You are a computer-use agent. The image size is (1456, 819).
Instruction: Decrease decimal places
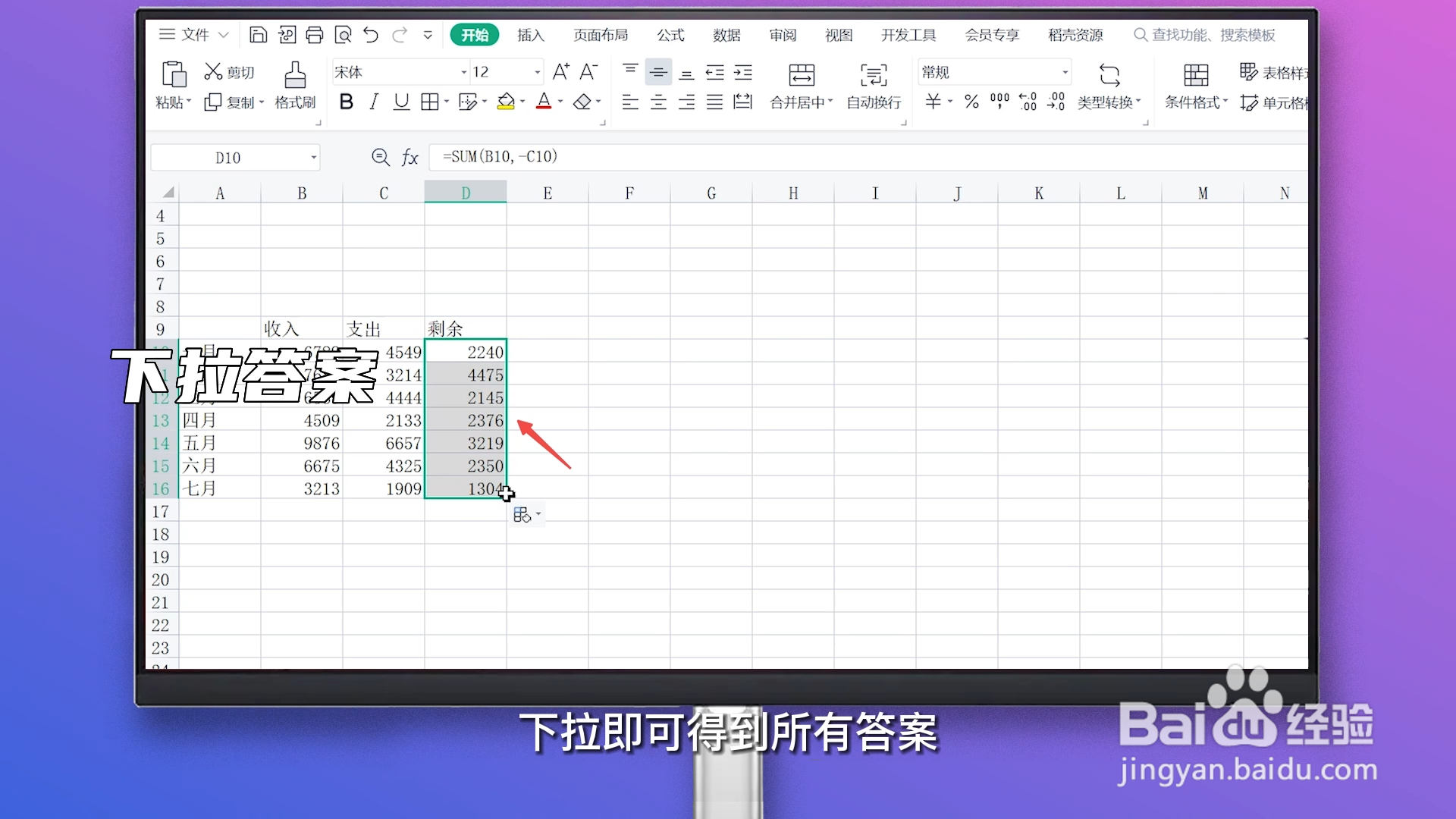[1056, 102]
